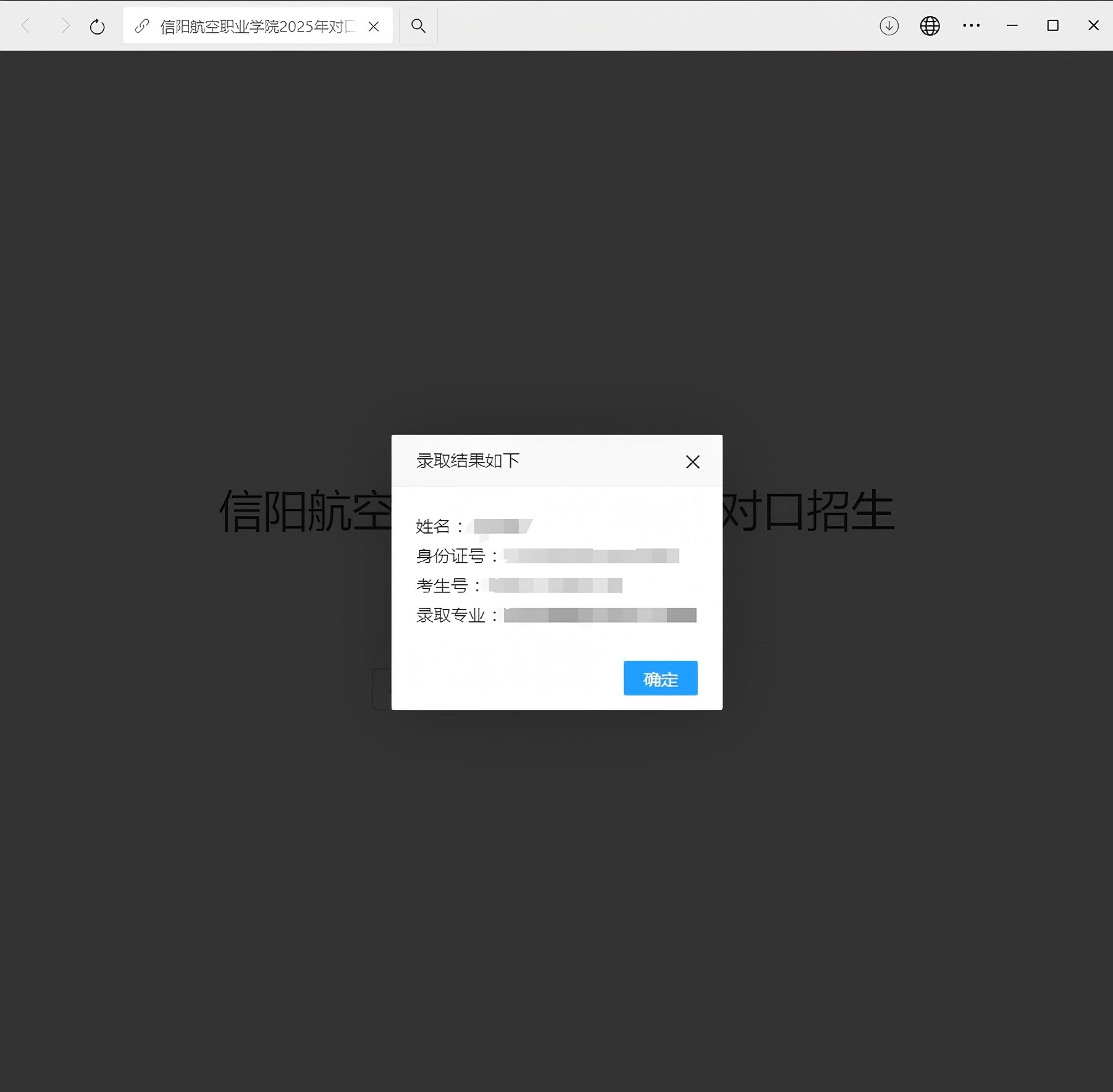
Task: Click the blurred 身份证号 value
Action: click(x=591, y=556)
